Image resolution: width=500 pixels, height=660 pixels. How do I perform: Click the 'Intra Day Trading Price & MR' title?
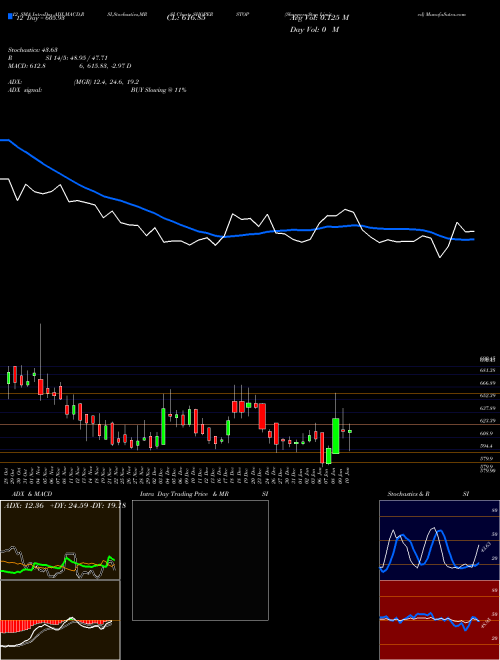[x=184, y=494]
